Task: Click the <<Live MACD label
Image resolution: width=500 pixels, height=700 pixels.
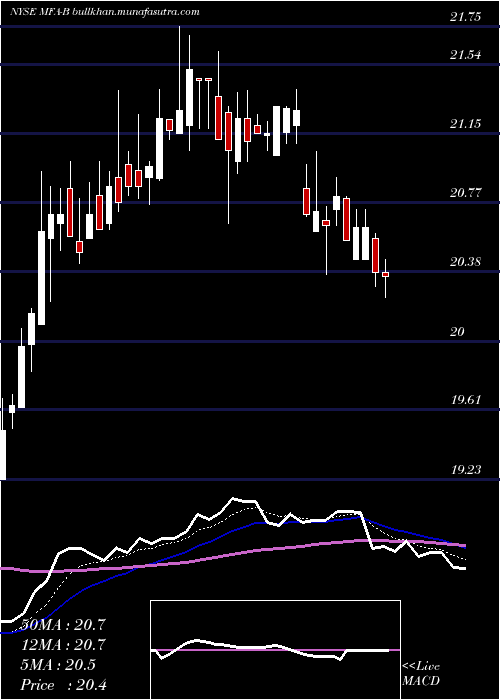Action: 421,674
